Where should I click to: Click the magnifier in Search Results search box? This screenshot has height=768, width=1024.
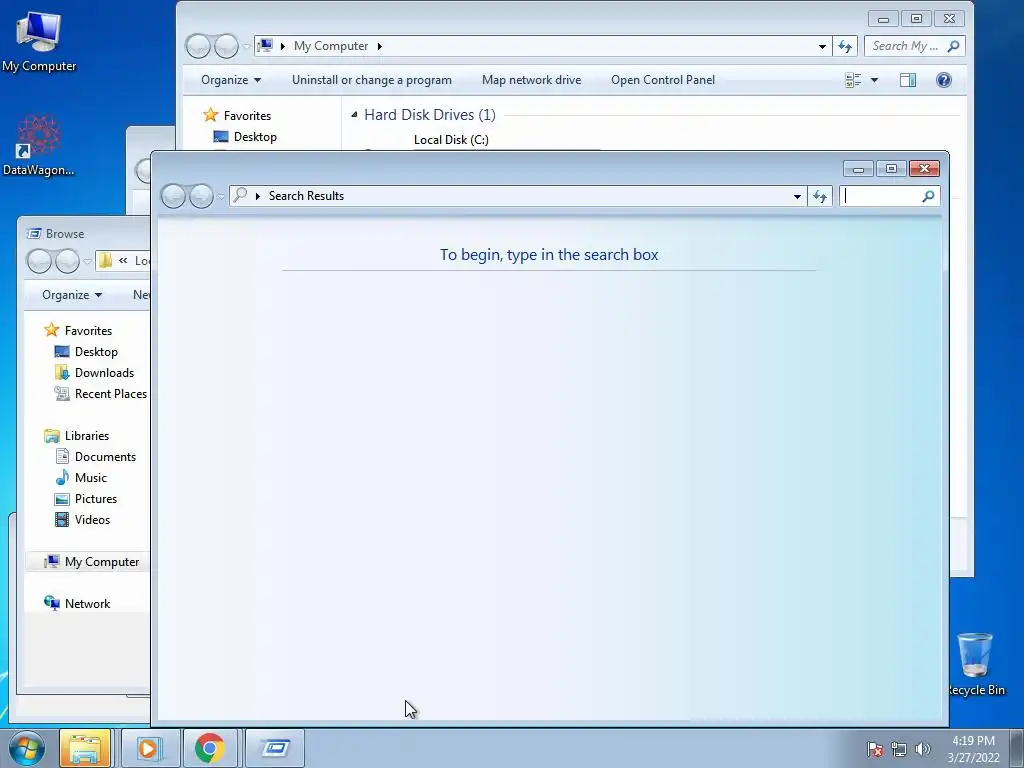click(x=928, y=196)
